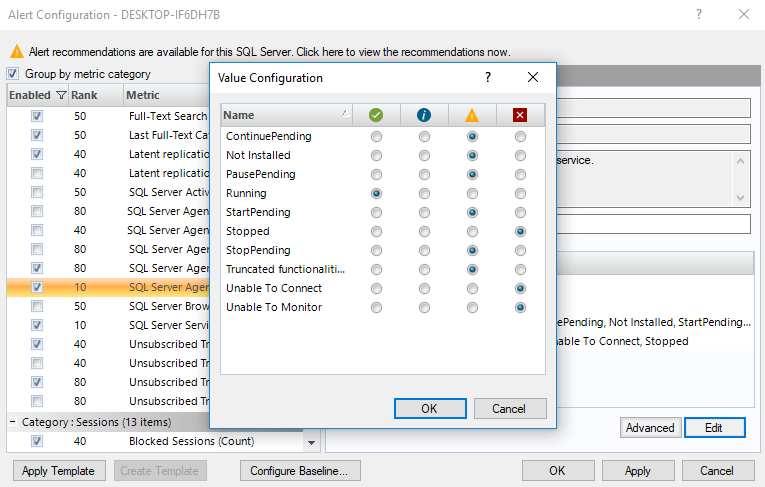Open recommendations via the alert banner link
Screen dimensions: 765x487
268,52
